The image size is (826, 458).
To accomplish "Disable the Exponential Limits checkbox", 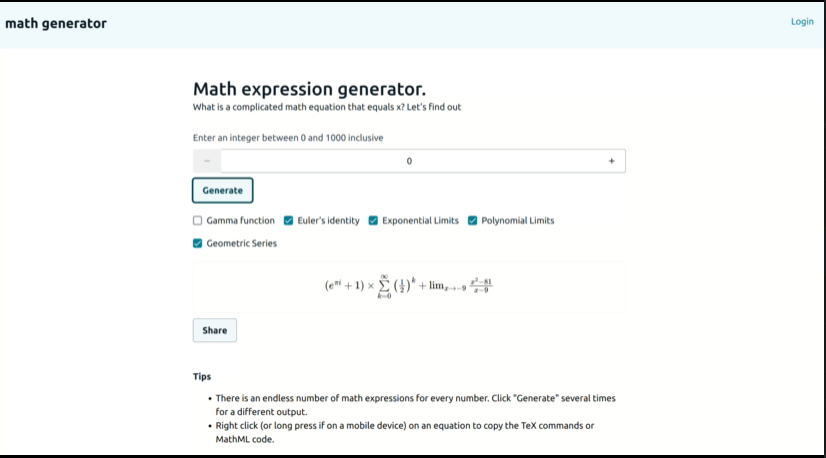I will (373, 221).
